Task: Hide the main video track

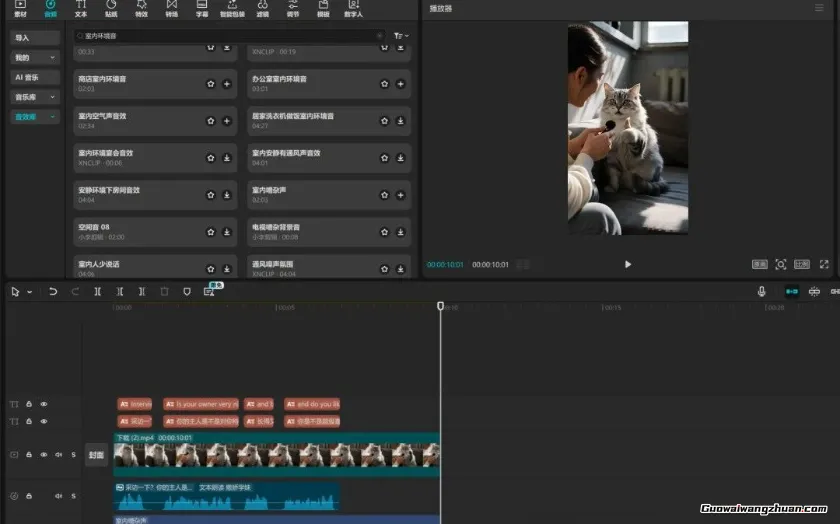Action: coord(44,455)
